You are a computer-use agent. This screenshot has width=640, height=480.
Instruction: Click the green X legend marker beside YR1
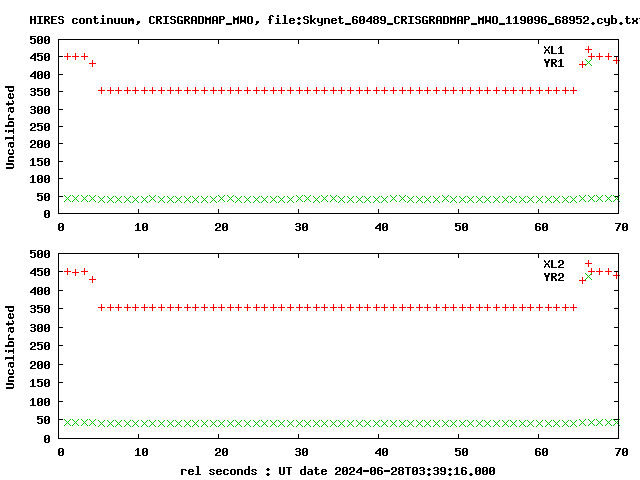(x=588, y=62)
